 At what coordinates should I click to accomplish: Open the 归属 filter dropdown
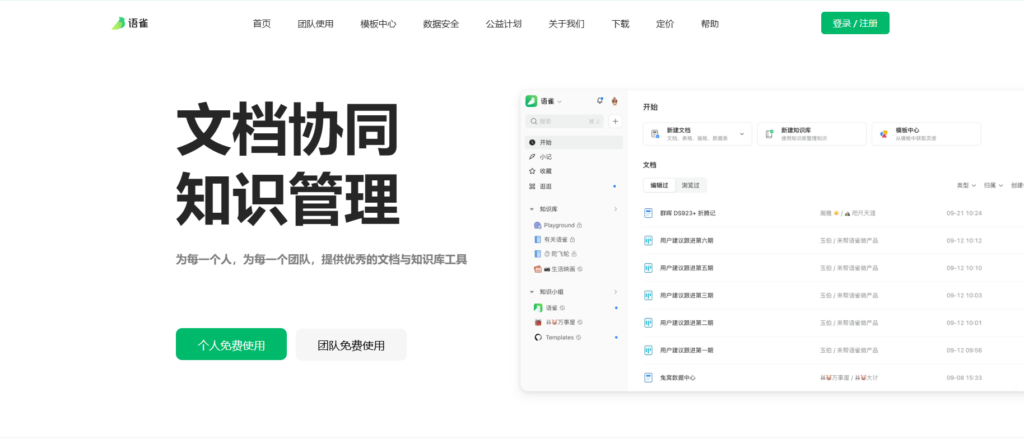coord(993,186)
